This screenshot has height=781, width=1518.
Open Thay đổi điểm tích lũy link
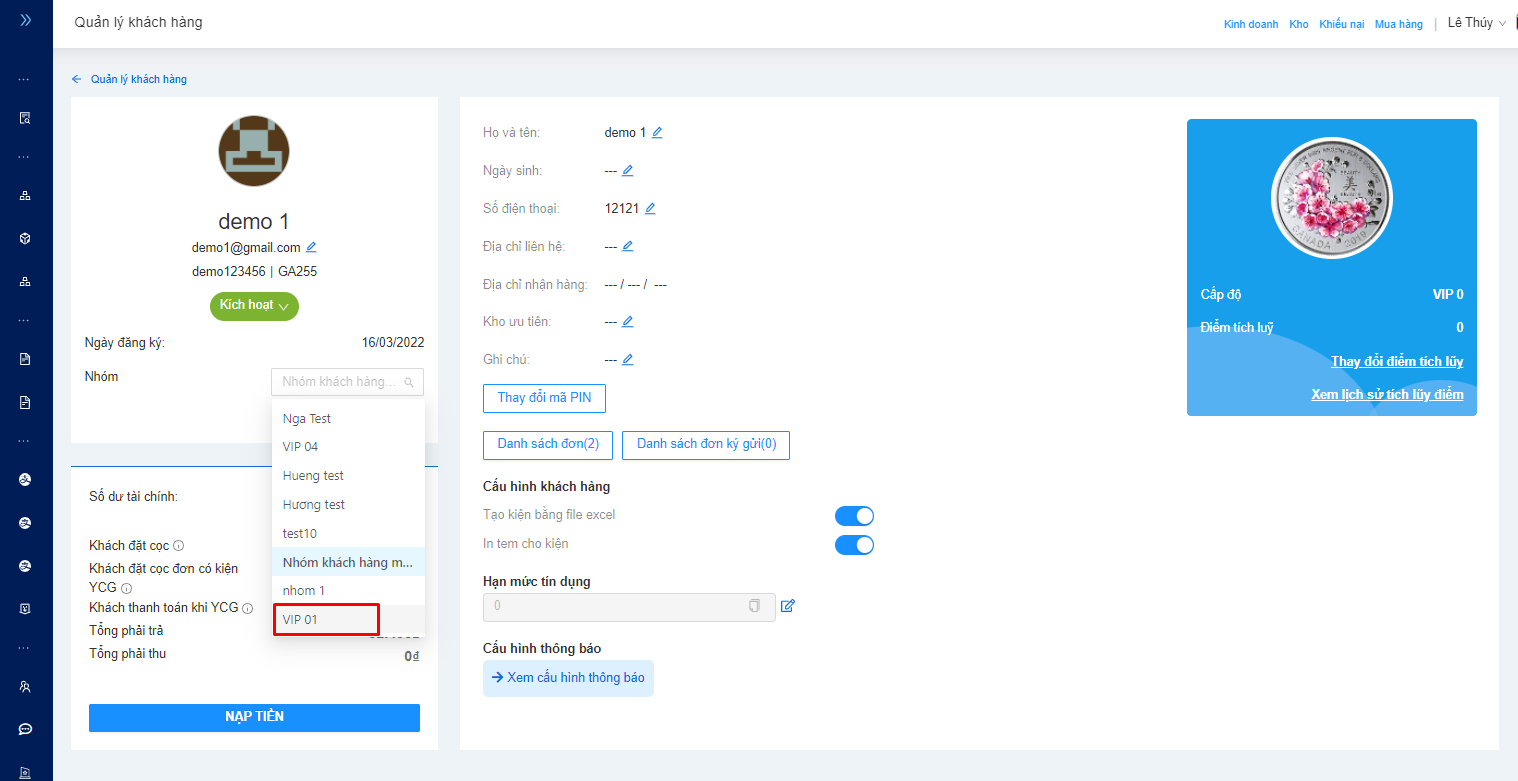click(1396, 361)
